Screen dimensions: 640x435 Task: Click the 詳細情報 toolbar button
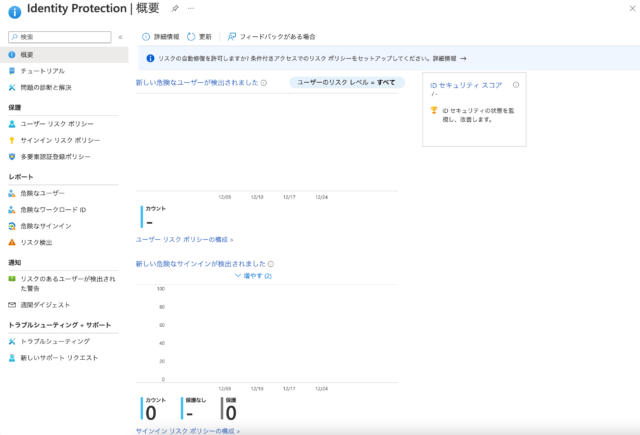coord(160,37)
